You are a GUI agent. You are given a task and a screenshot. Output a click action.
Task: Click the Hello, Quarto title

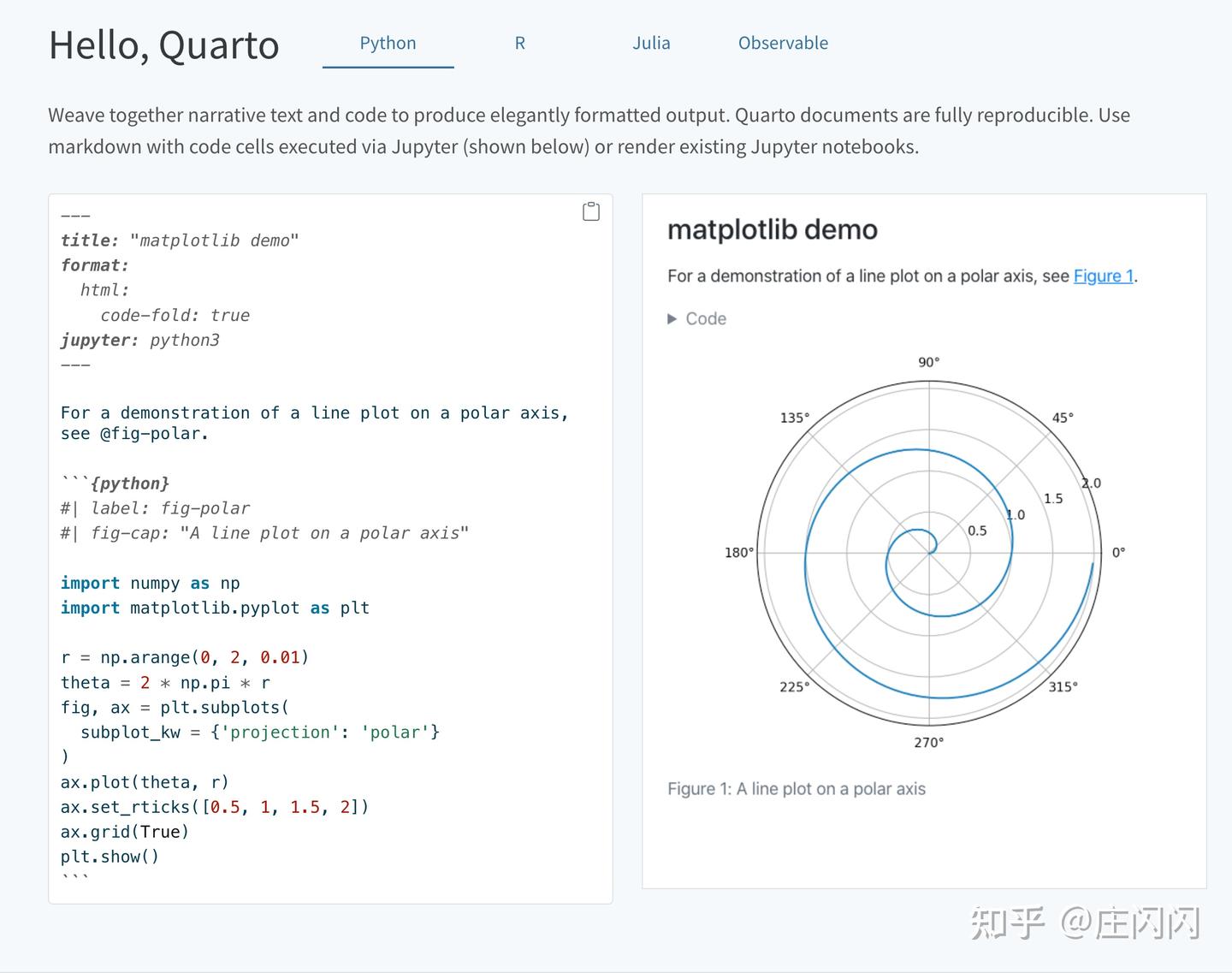coord(163,45)
